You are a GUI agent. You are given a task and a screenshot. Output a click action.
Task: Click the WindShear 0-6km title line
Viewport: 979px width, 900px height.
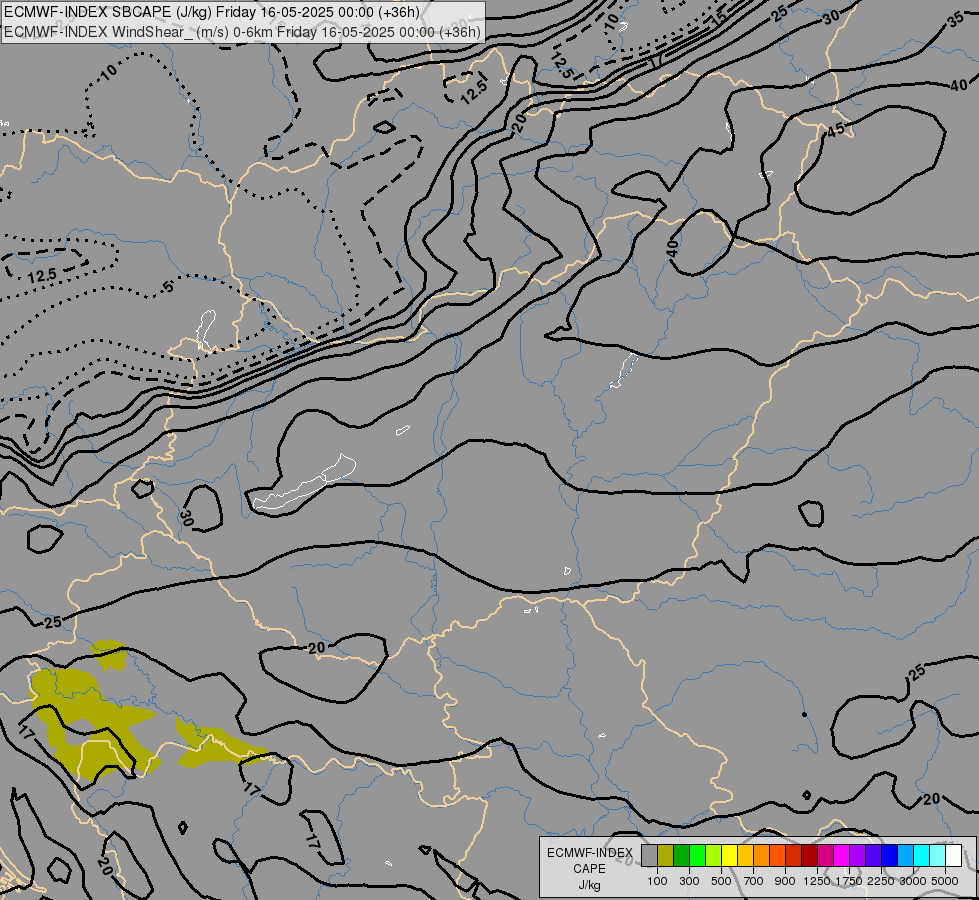pos(242,32)
